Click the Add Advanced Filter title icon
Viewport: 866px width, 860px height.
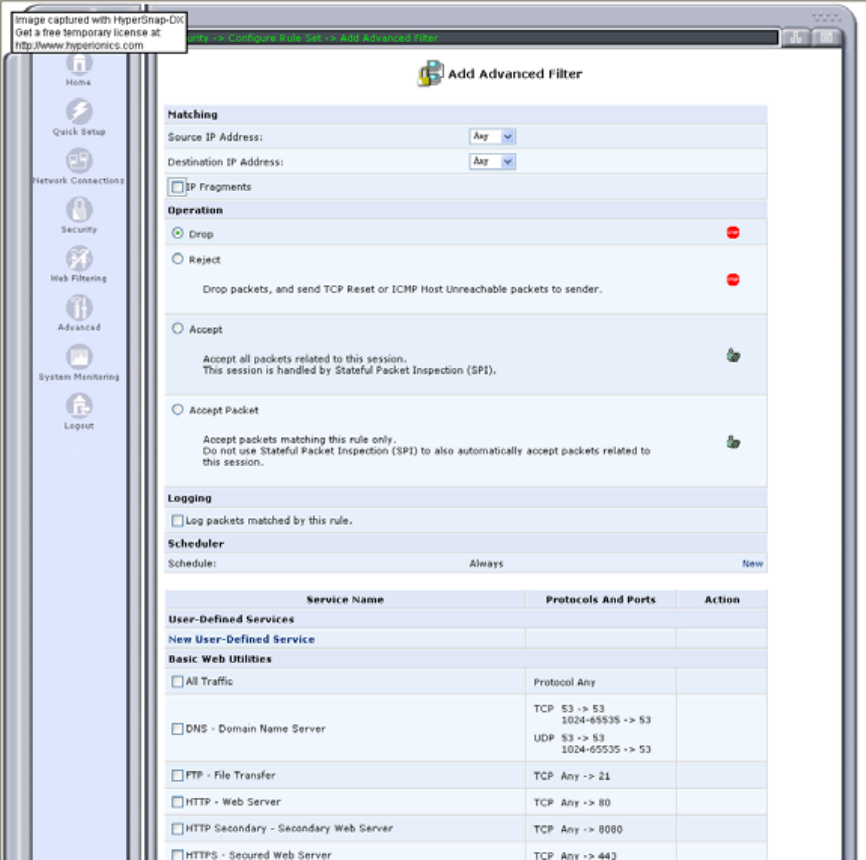tap(430, 73)
